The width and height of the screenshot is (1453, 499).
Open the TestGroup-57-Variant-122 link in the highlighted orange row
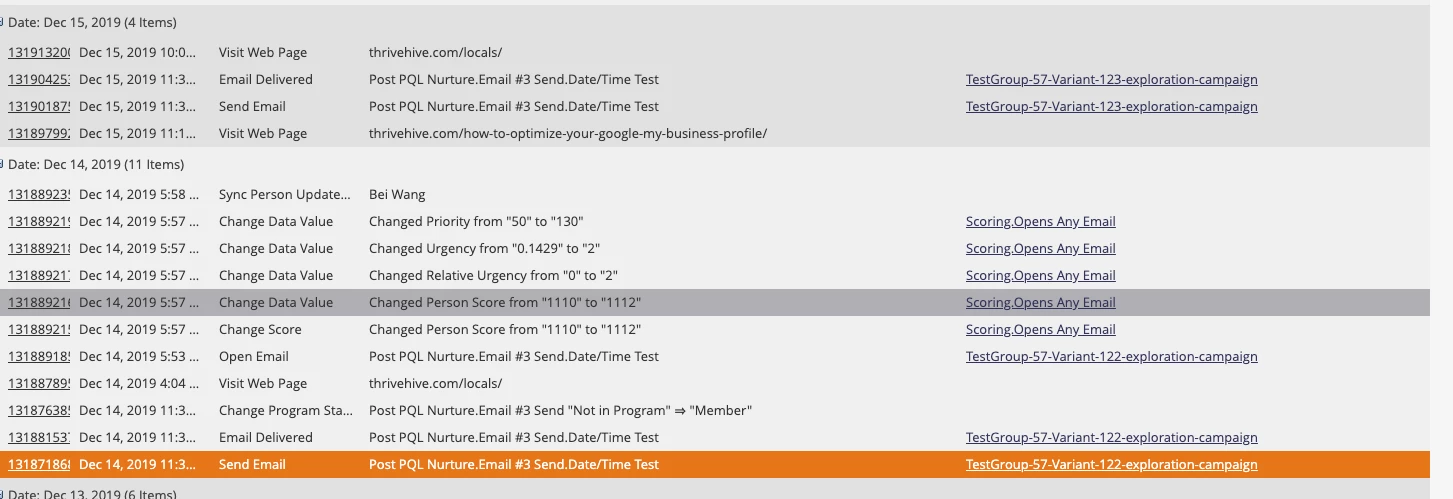[x=1111, y=465]
